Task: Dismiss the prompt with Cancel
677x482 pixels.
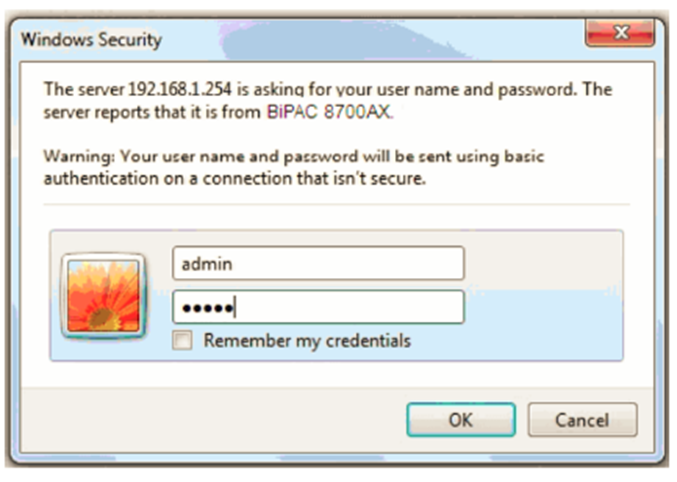Action: click(582, 420)
